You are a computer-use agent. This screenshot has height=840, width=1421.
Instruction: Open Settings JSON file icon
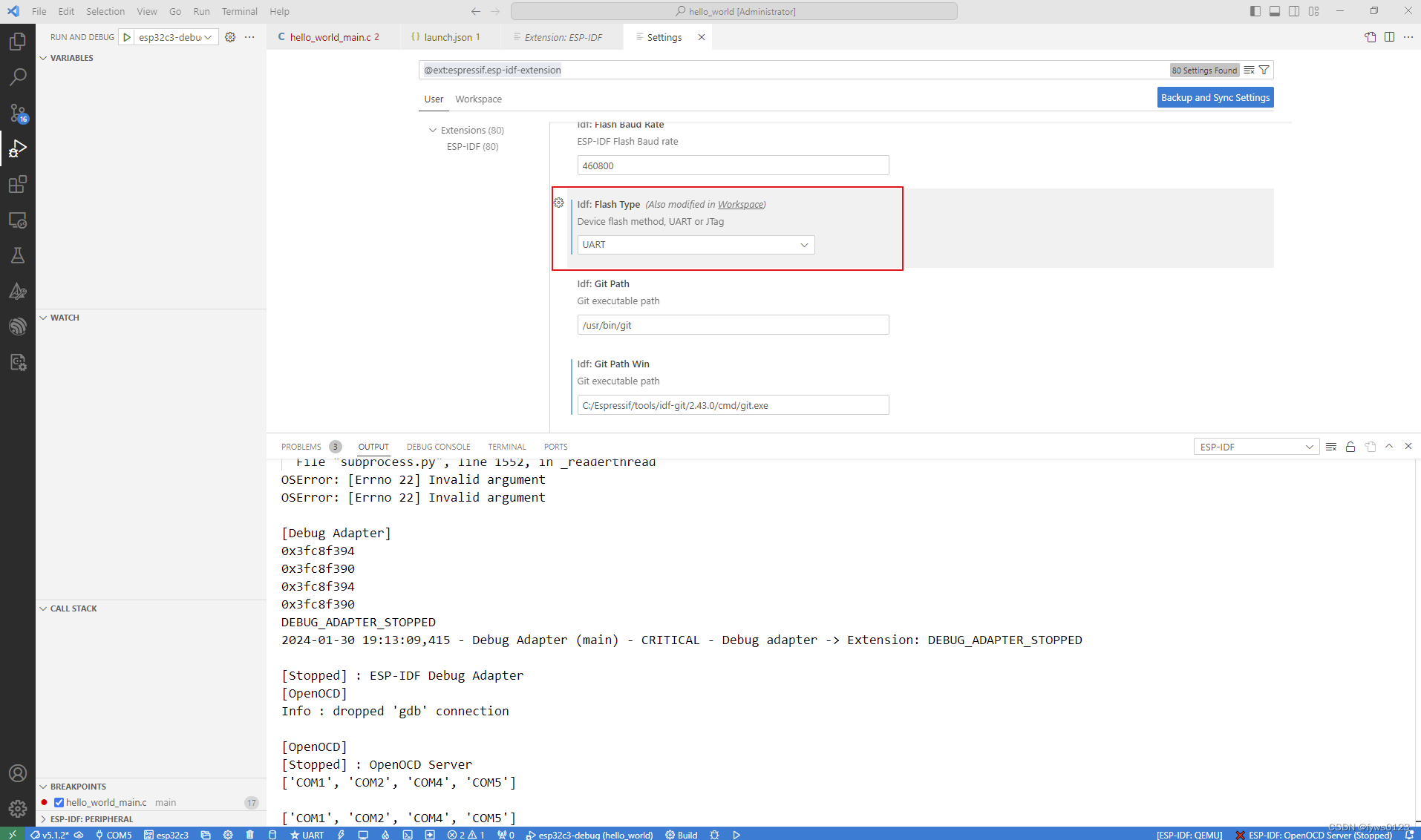pyautogui.click(x=1371, y=37)
